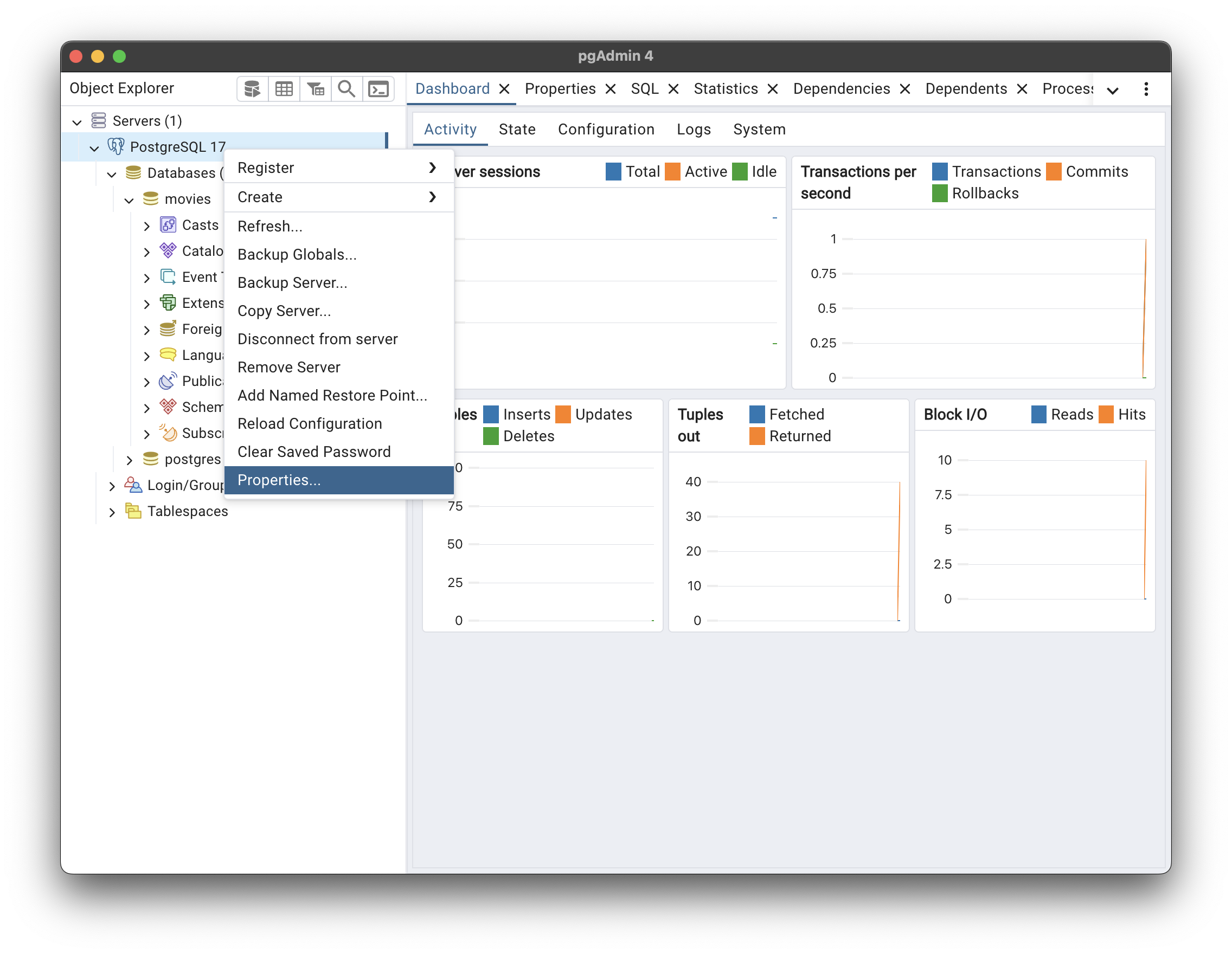
Task: Select the movies database node
Action: [187, 199]
